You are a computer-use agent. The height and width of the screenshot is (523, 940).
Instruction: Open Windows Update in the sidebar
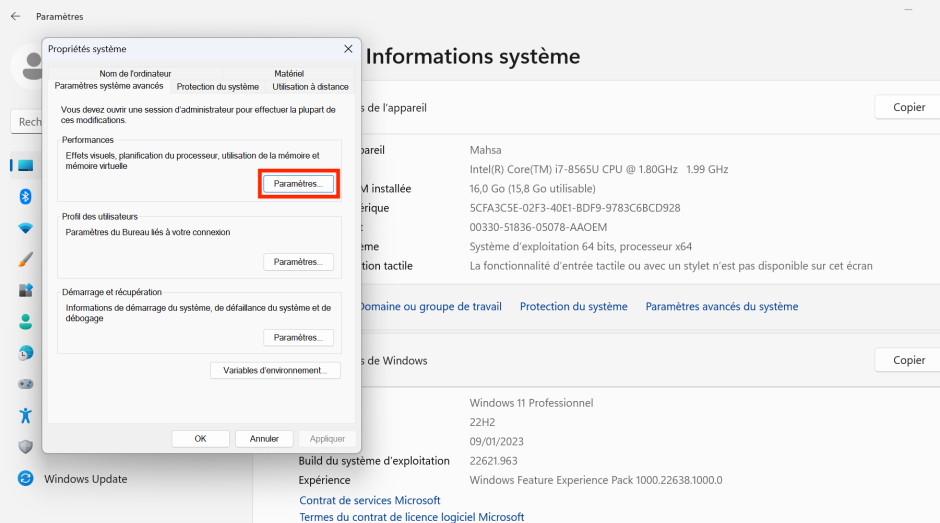[x=85, y=479]
